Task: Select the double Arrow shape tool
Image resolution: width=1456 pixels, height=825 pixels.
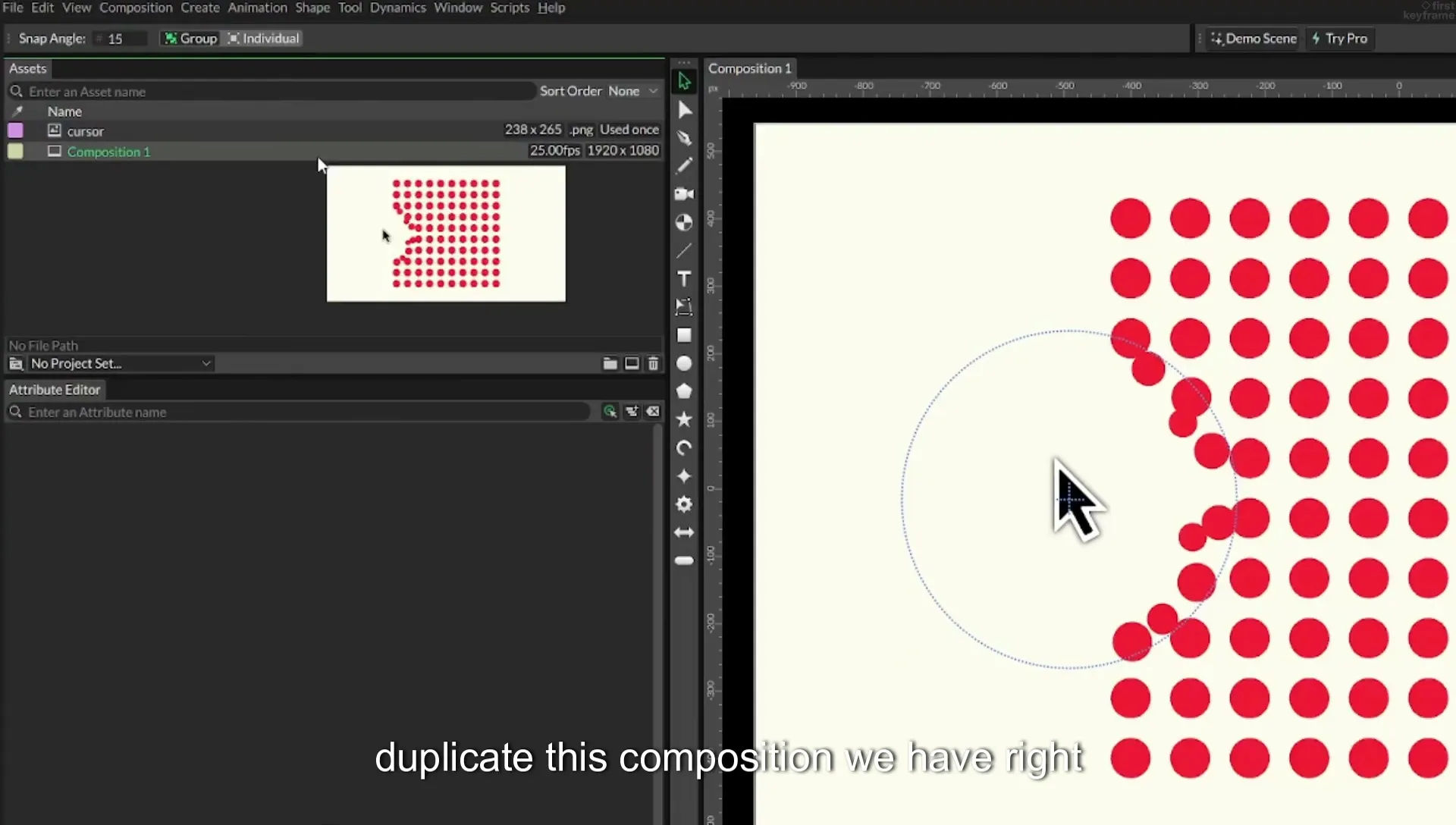Action: click(x=684, y=532)
